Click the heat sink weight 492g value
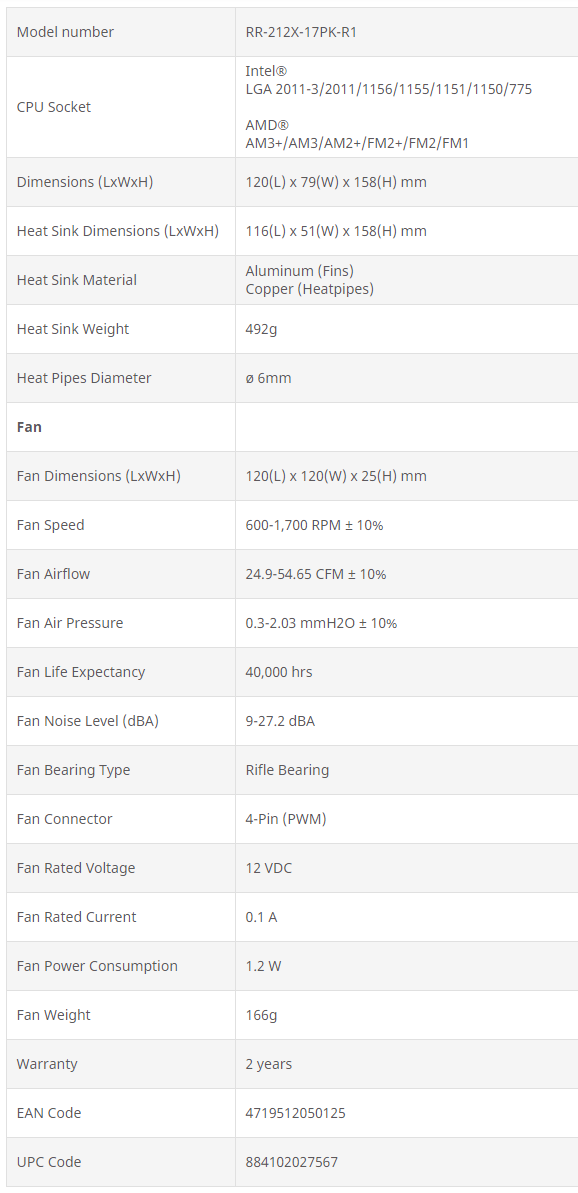Image resolution: width=578 pixels, height=1193 pixels. 263,329
